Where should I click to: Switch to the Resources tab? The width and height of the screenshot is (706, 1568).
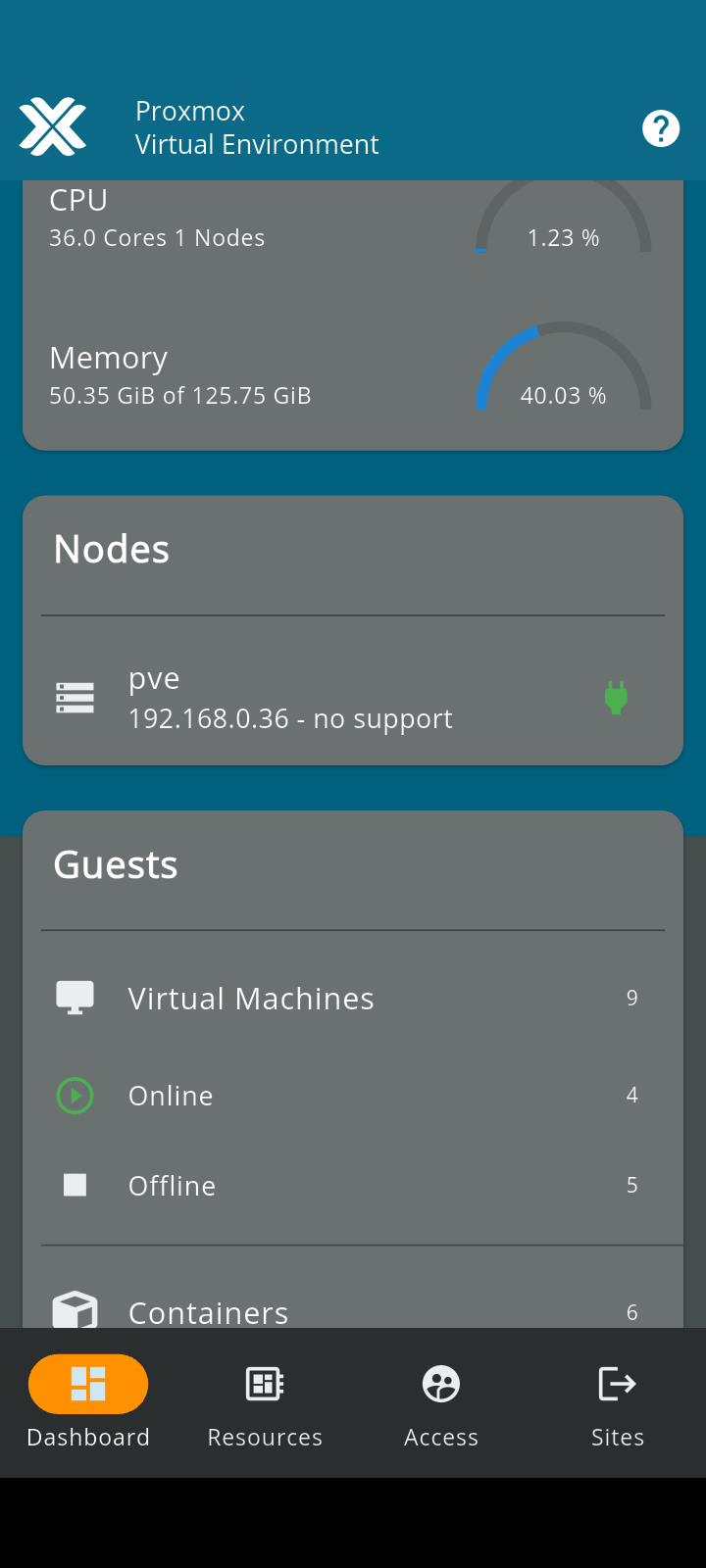[265, 1402]
